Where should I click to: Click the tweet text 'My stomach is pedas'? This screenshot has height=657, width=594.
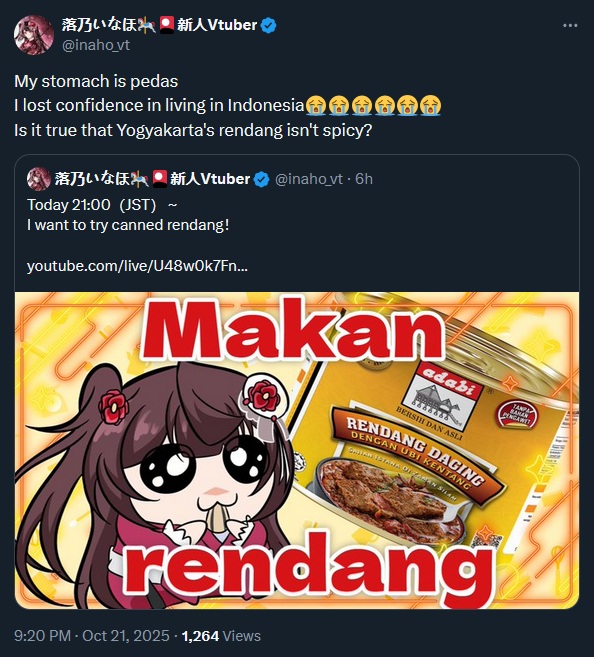96,81
